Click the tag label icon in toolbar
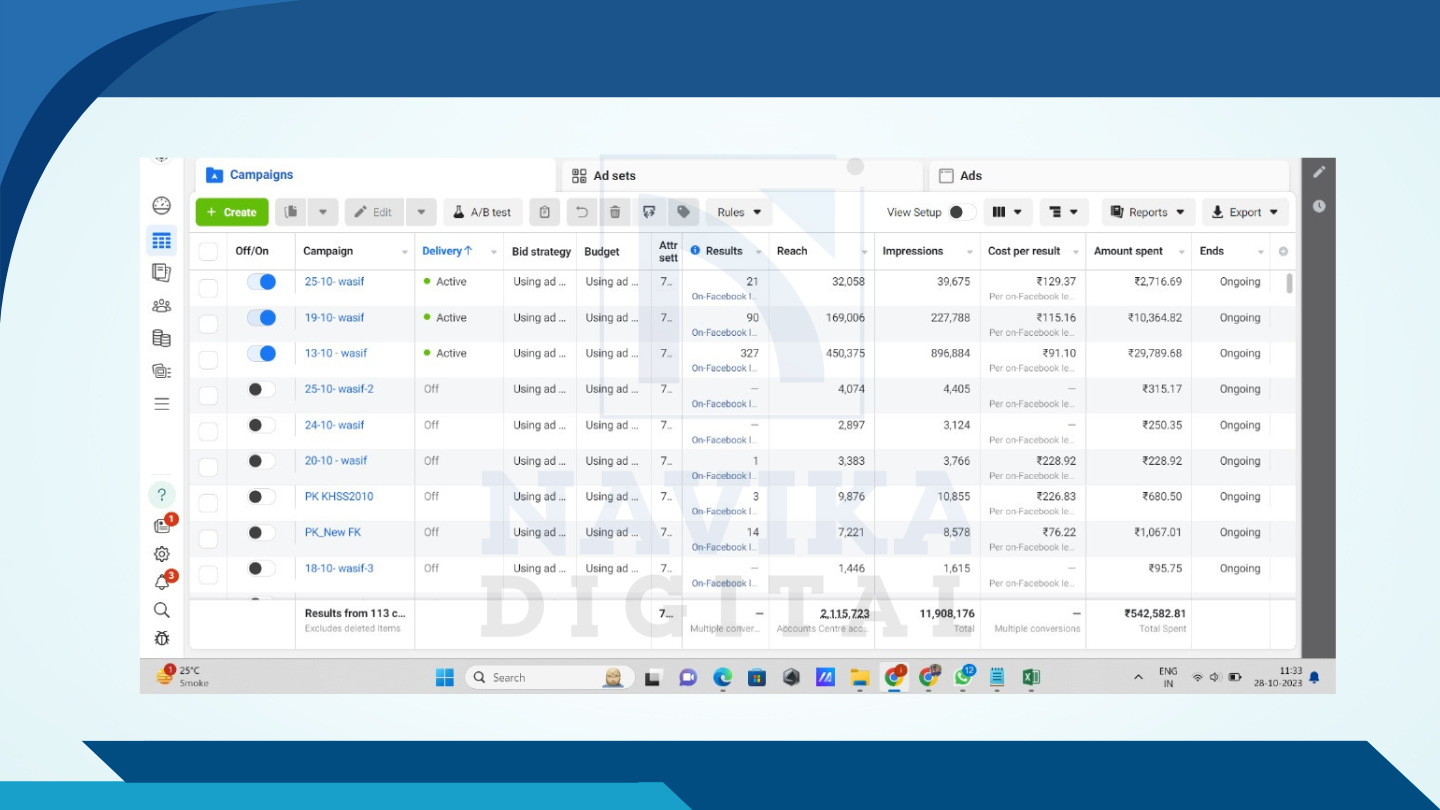This screenshot has height=810, width=1440. [683, 212]
